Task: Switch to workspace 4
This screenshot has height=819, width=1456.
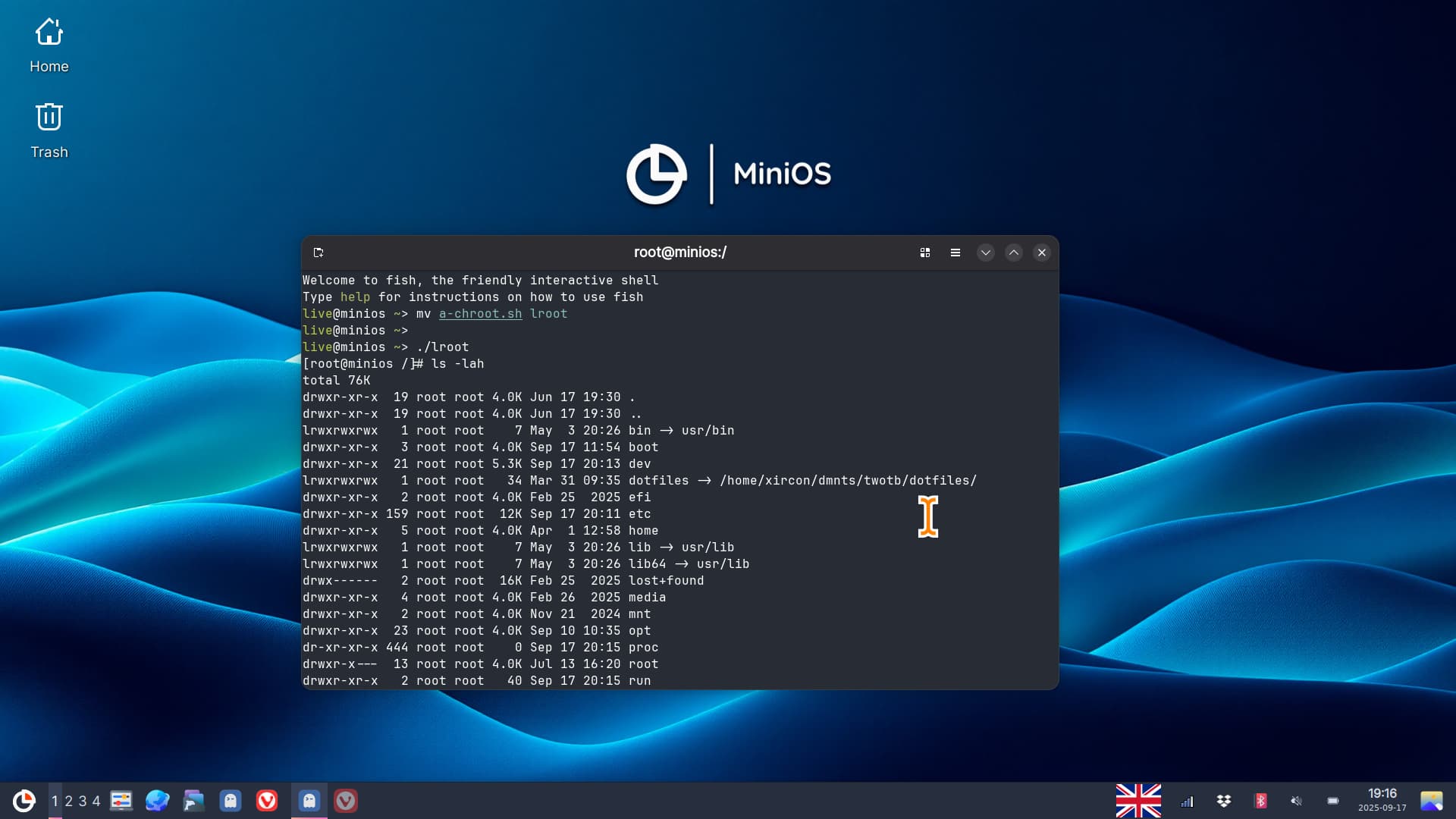Action: point(96,801)
